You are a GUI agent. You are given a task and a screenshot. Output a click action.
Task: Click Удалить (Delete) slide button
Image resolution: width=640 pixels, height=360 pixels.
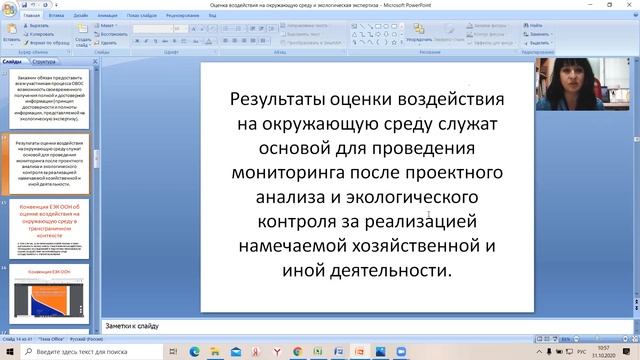point(106,43)
